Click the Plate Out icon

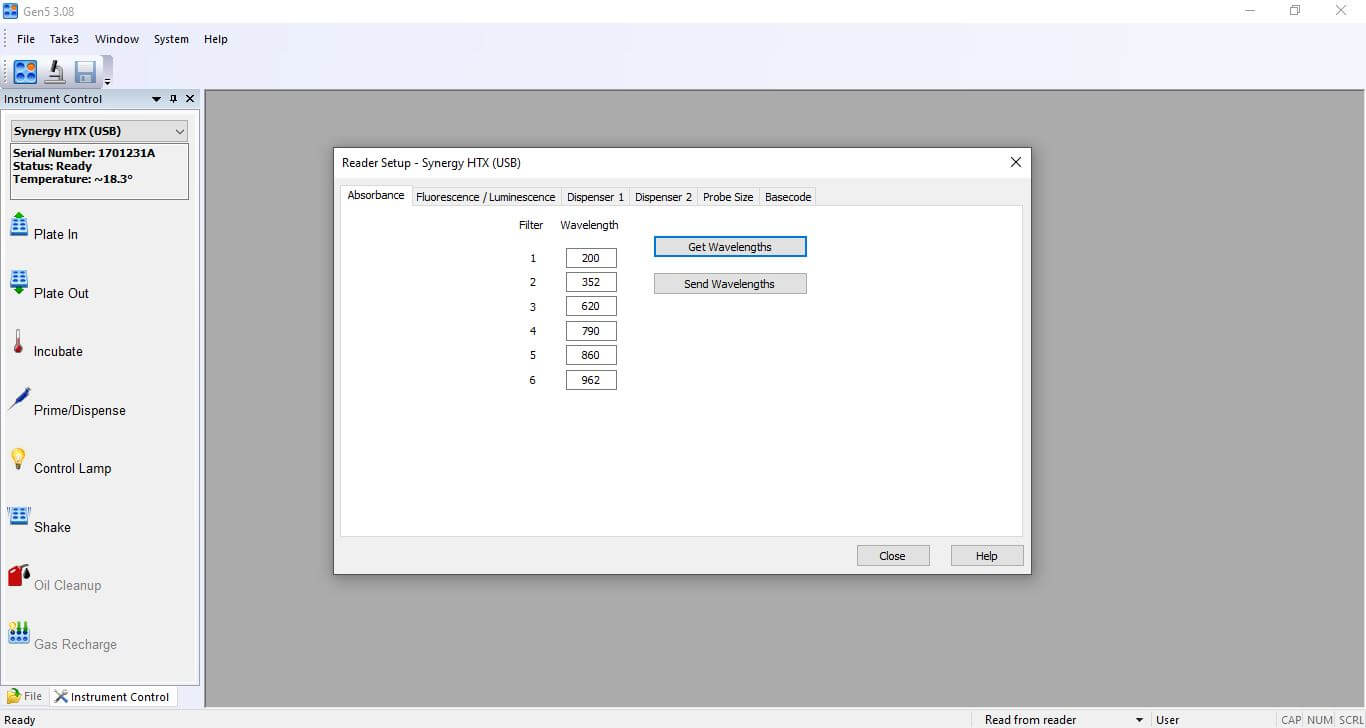point(19,283)
